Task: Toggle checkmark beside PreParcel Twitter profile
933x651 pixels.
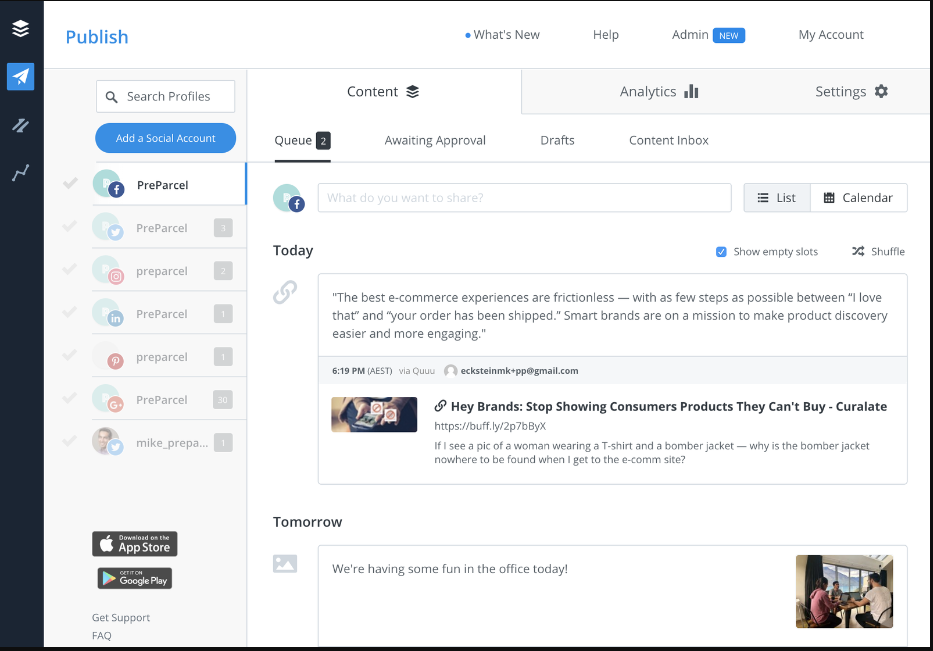Action: point(70,226)
